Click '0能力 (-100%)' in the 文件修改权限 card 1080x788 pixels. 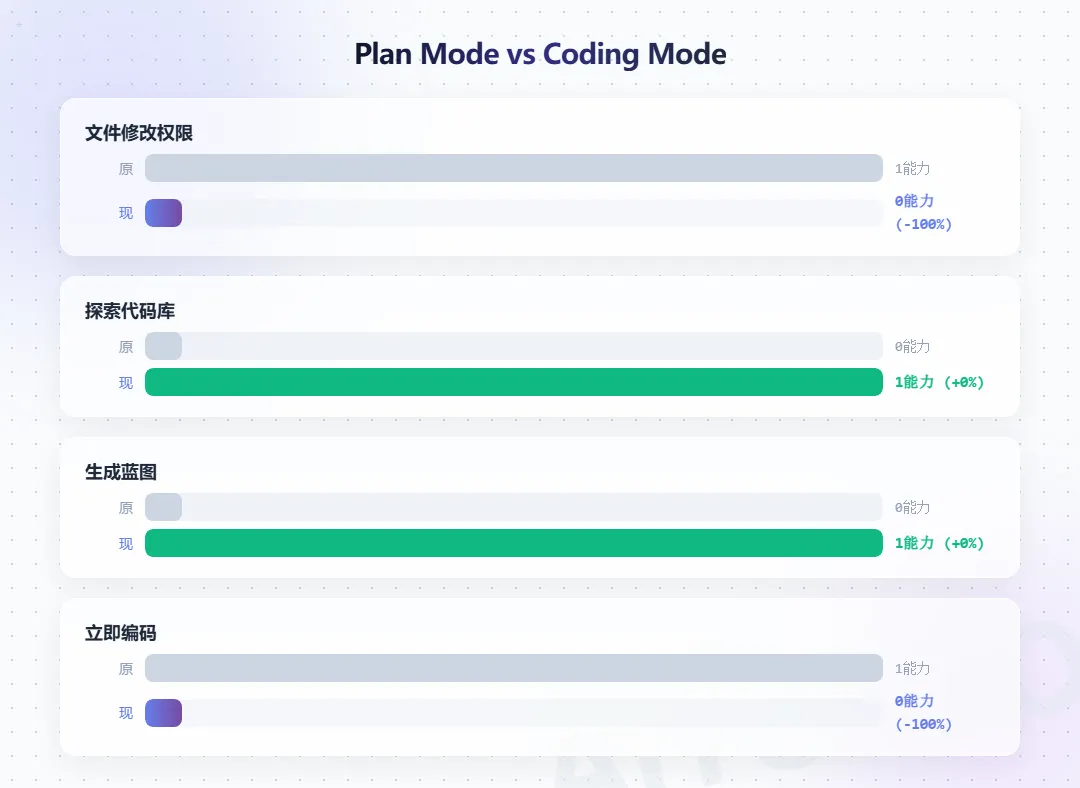click(x=923, y=212)
